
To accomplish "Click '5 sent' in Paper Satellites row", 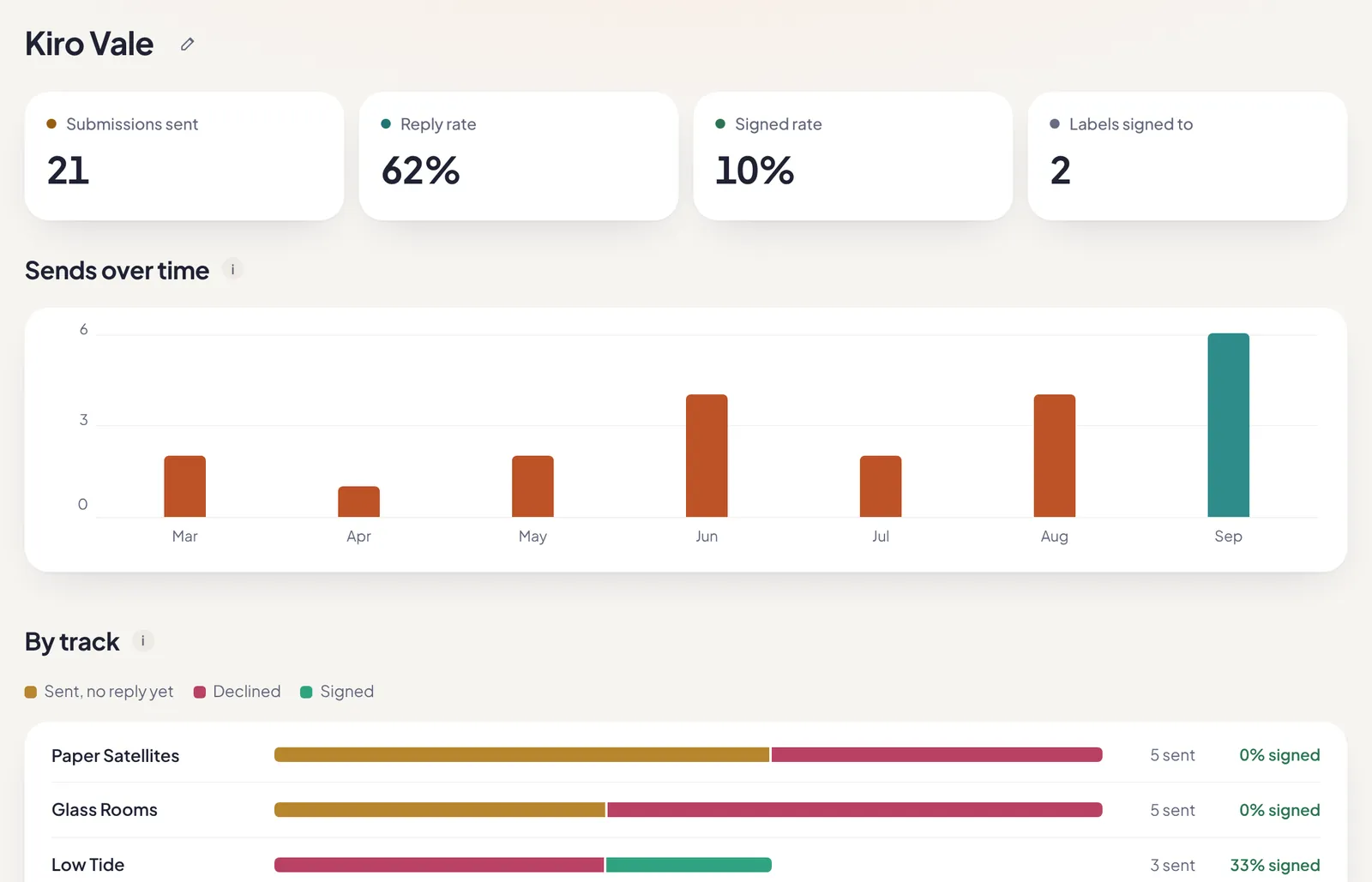I will (1172, 755).
